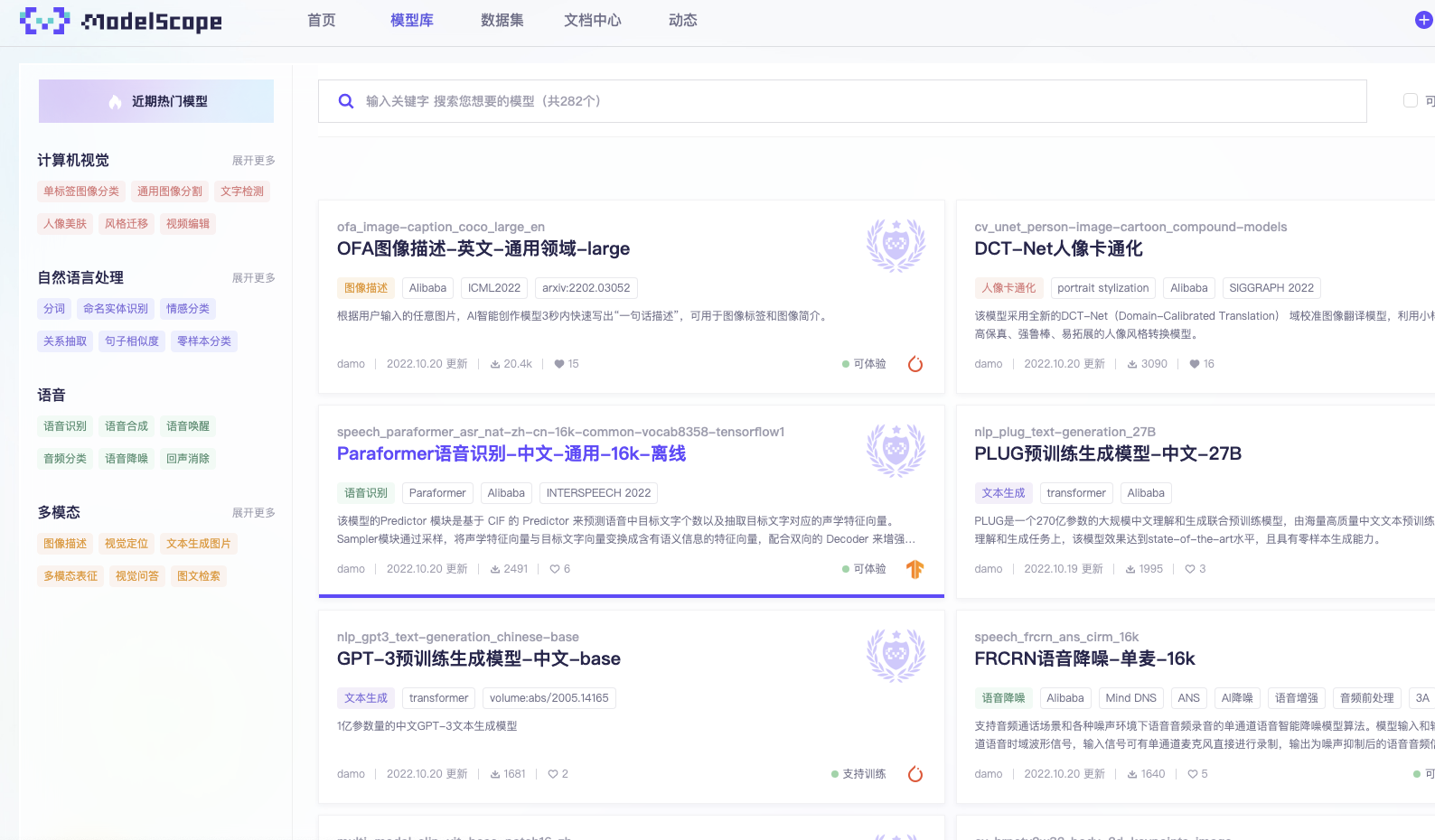
Task: Click download icon showing 20.4k
Action: pyautogui.click(x=495, y=364)
